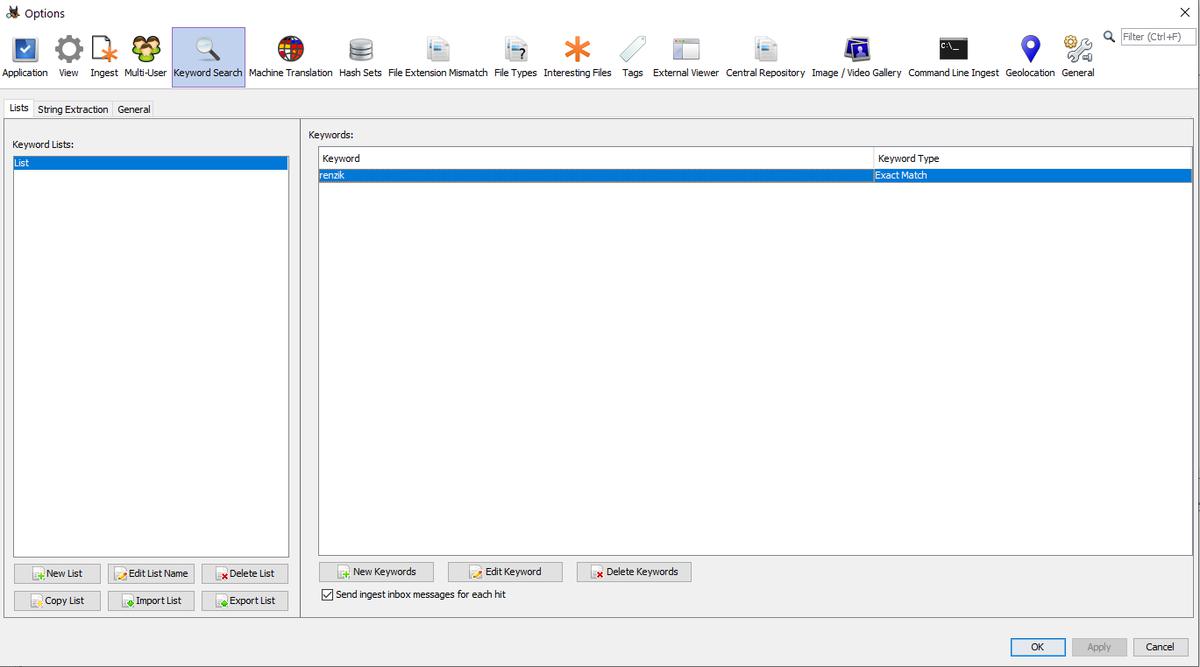Click in the Filter search field

pyautogui.click(x=1157, y=37)
